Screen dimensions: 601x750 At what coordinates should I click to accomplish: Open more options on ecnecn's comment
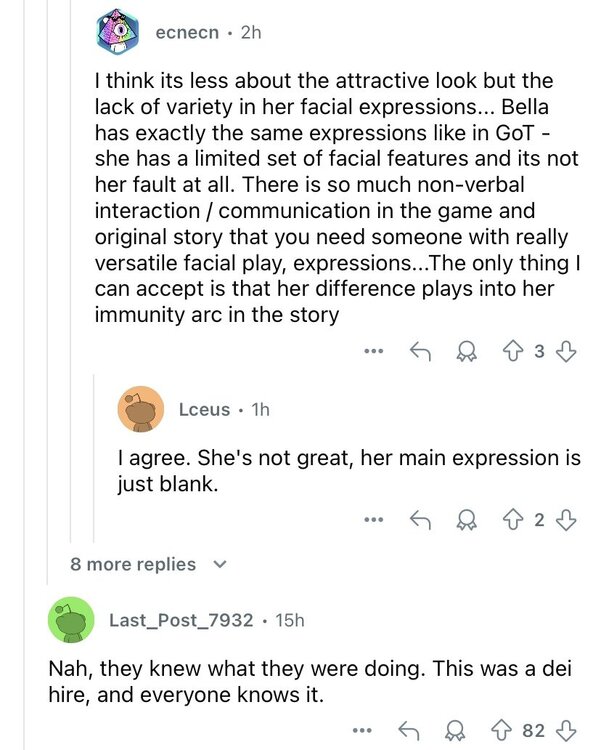[x=374, y=351]
